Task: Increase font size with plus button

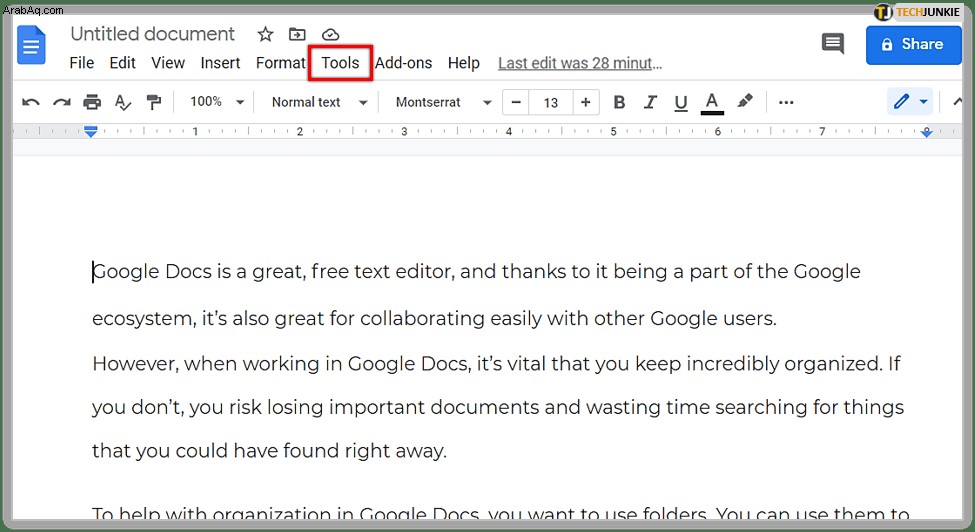Action: click(x=586, y=103)
